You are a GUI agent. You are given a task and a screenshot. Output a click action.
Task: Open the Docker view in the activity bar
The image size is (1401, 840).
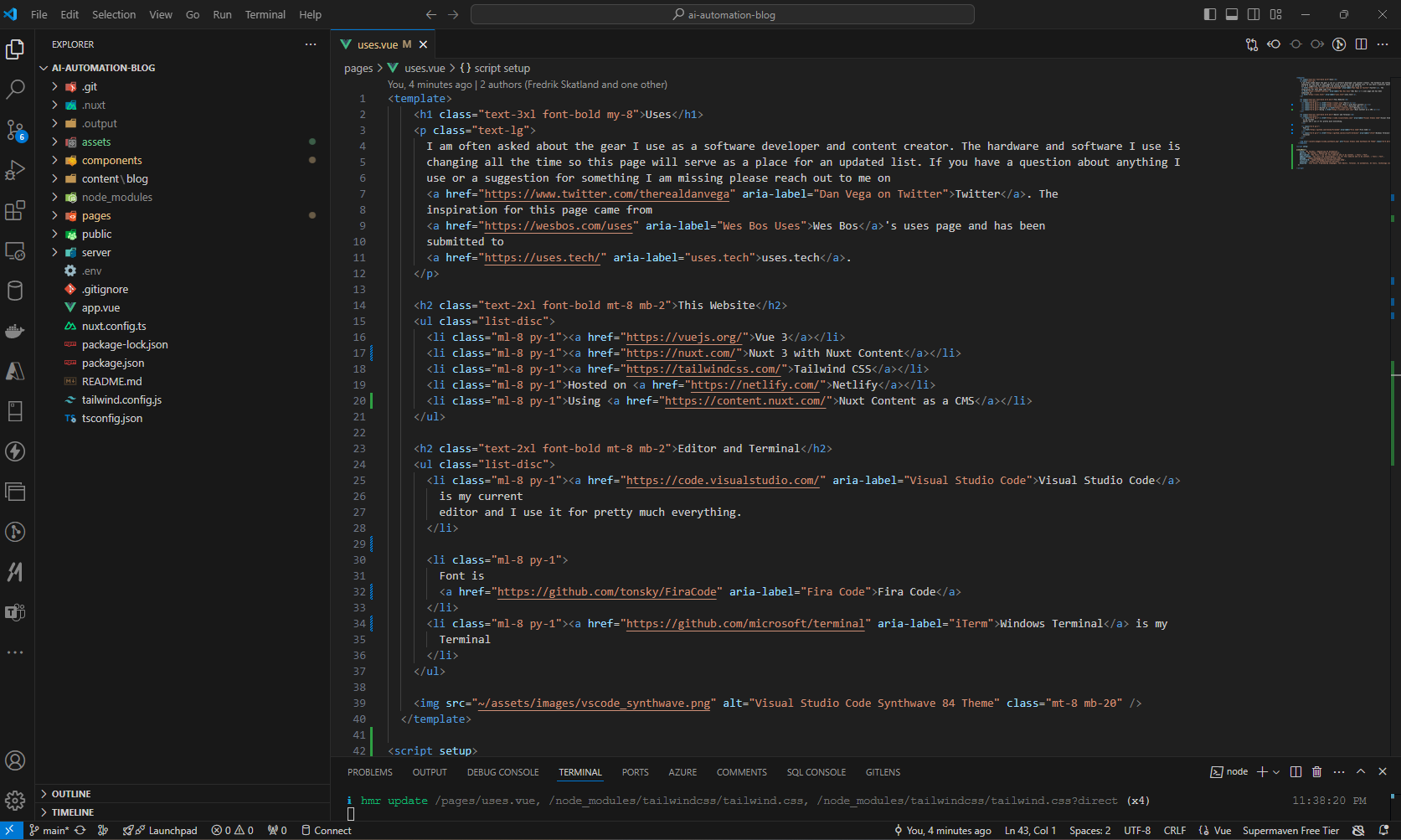point(15,331)
